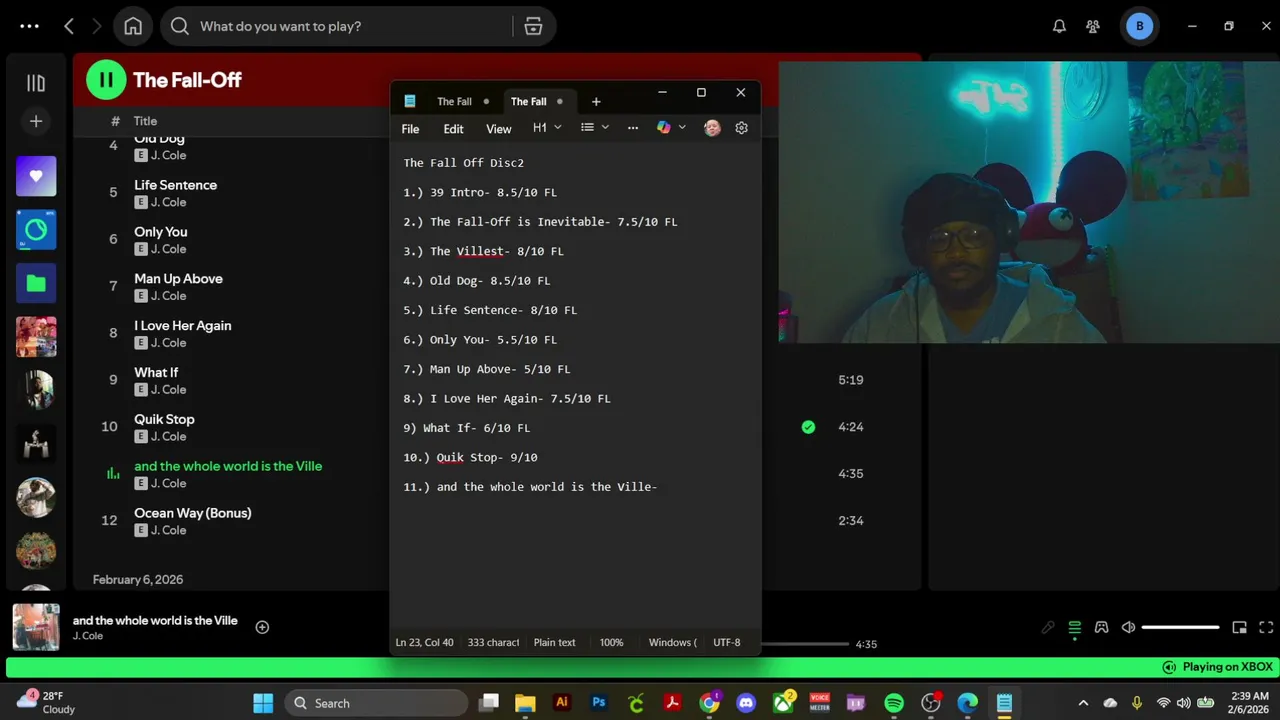
Task: Mute Spotify using the speaker icon
Action: (x=1128, y=627)
